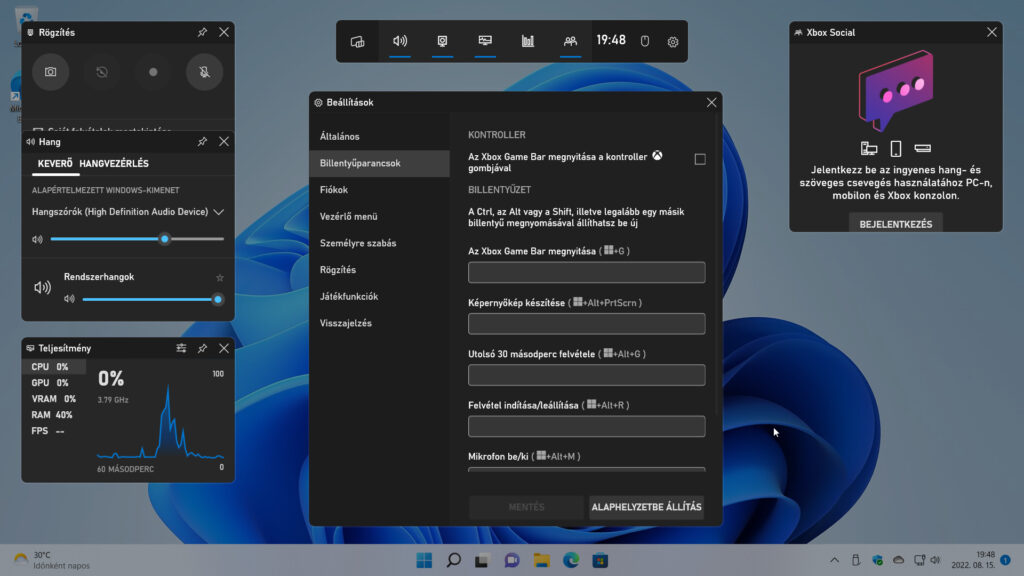The height and width of the screenshot is (576, 1024).
Task: Select the CPU metric in Teljesítmény
Action: [x=54, y=367]
